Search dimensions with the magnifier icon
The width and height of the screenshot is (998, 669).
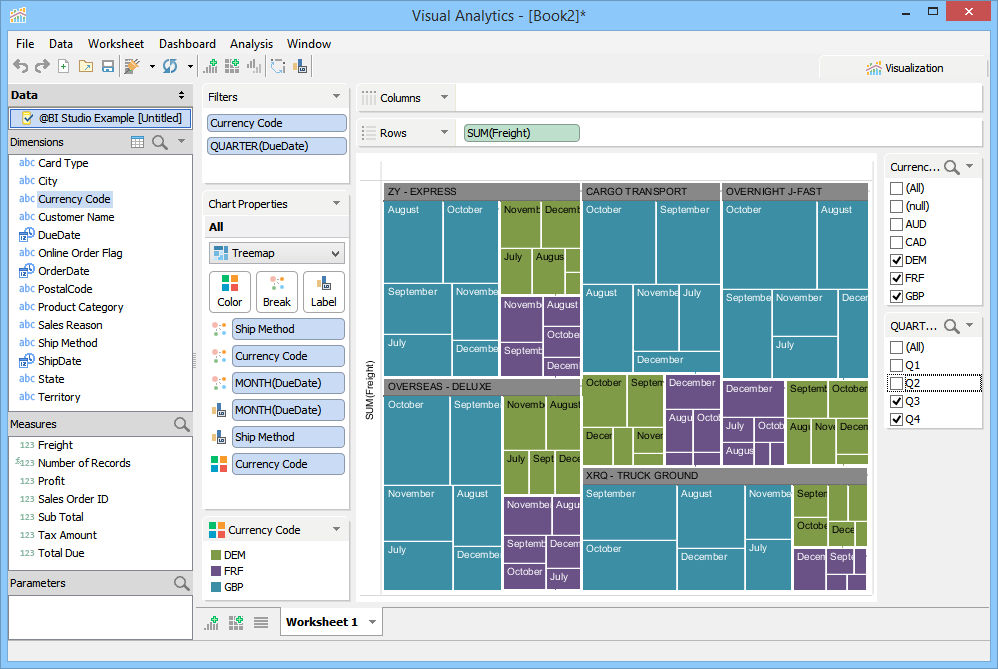[160, 142]
